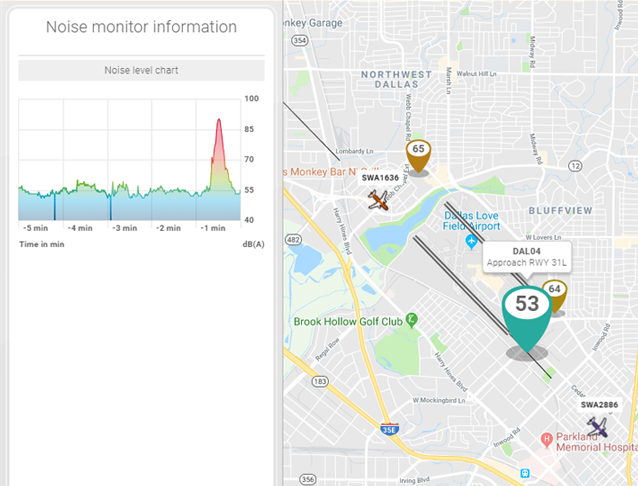
Task: Click the SWA2886 purple aircraft icon
Action: 598,427
